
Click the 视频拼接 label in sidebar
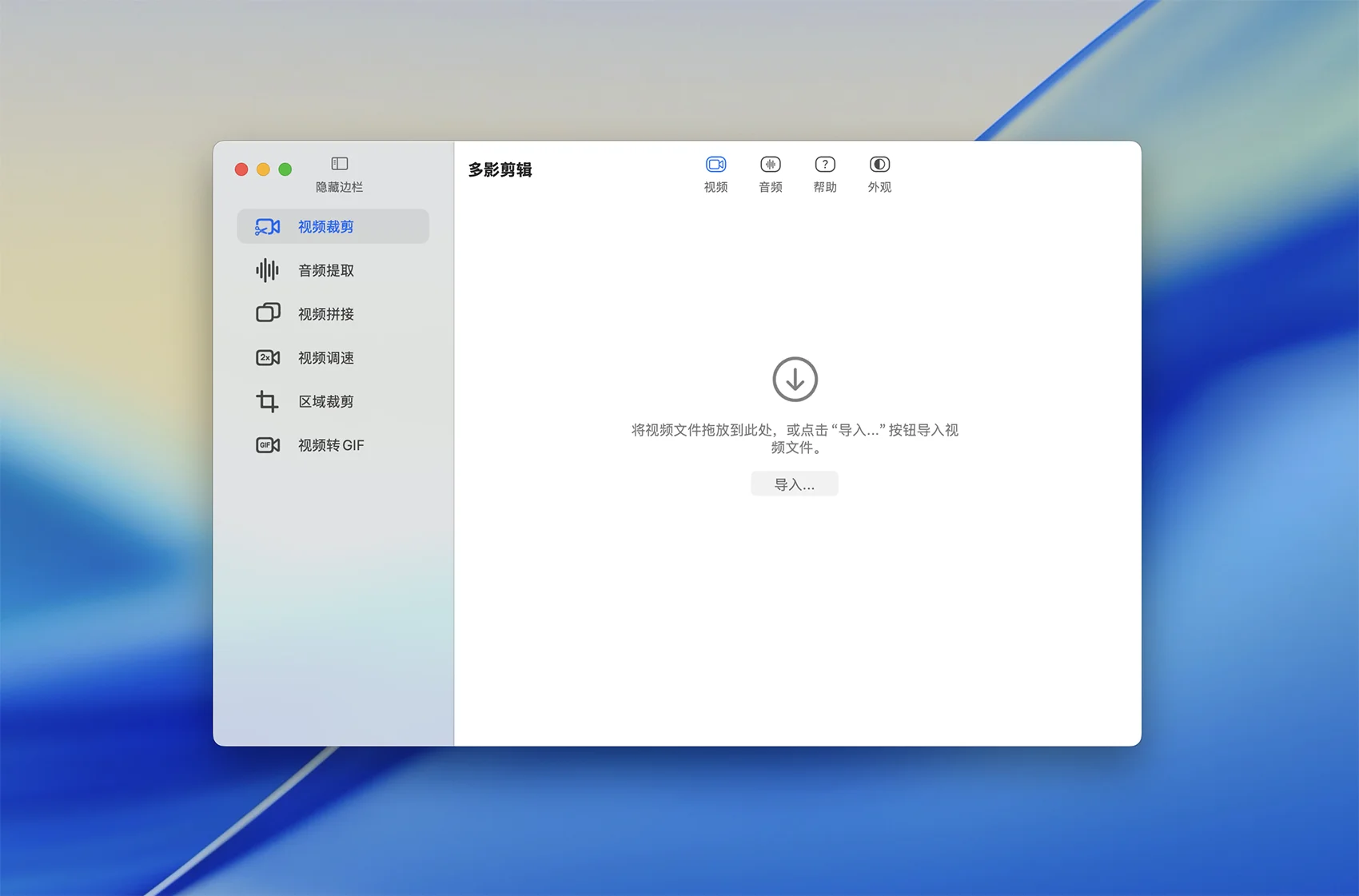pos(325,314)
